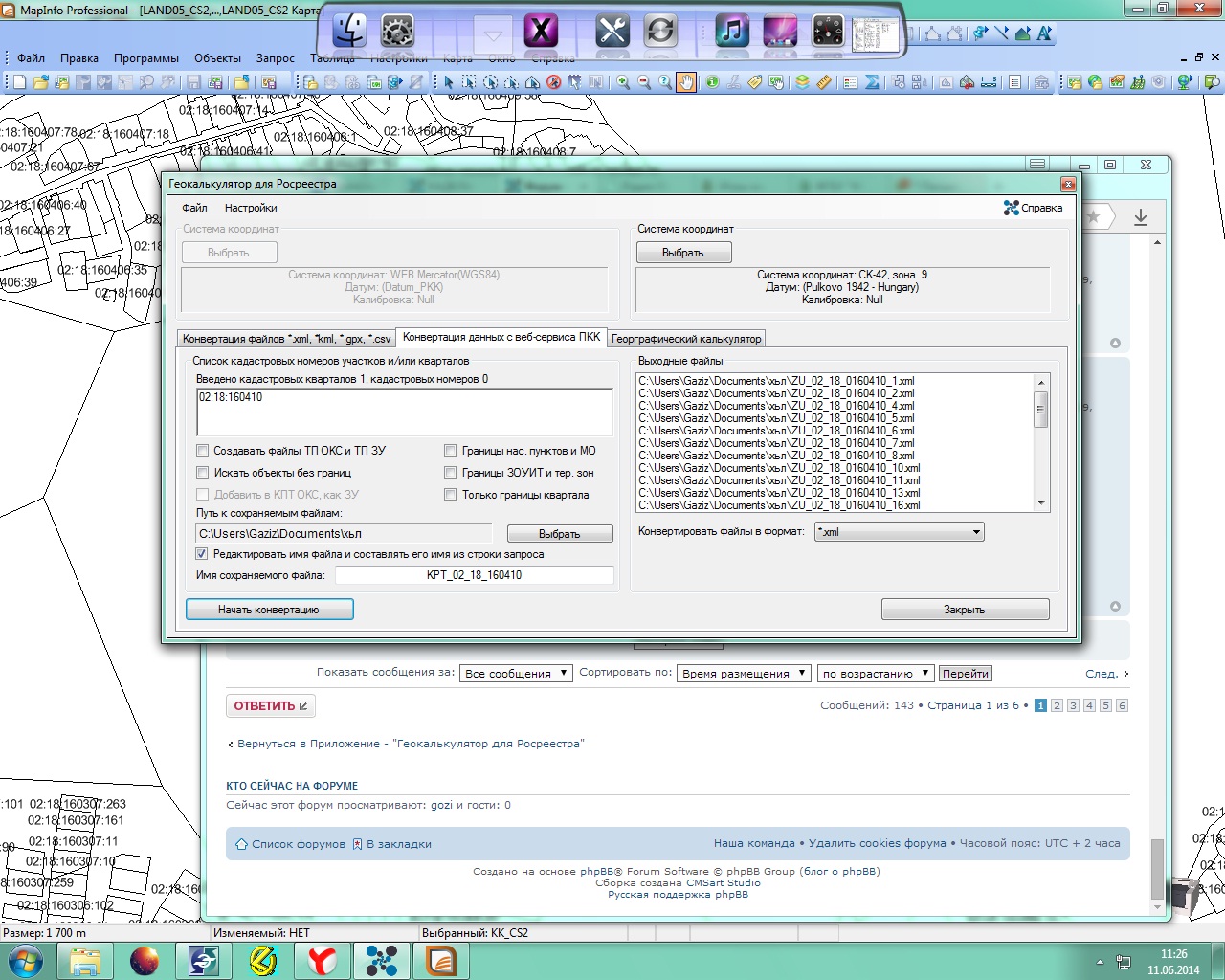Switch to 'Географический калькулятор' tab
1225x980 pixels.
tap(686, 339)
